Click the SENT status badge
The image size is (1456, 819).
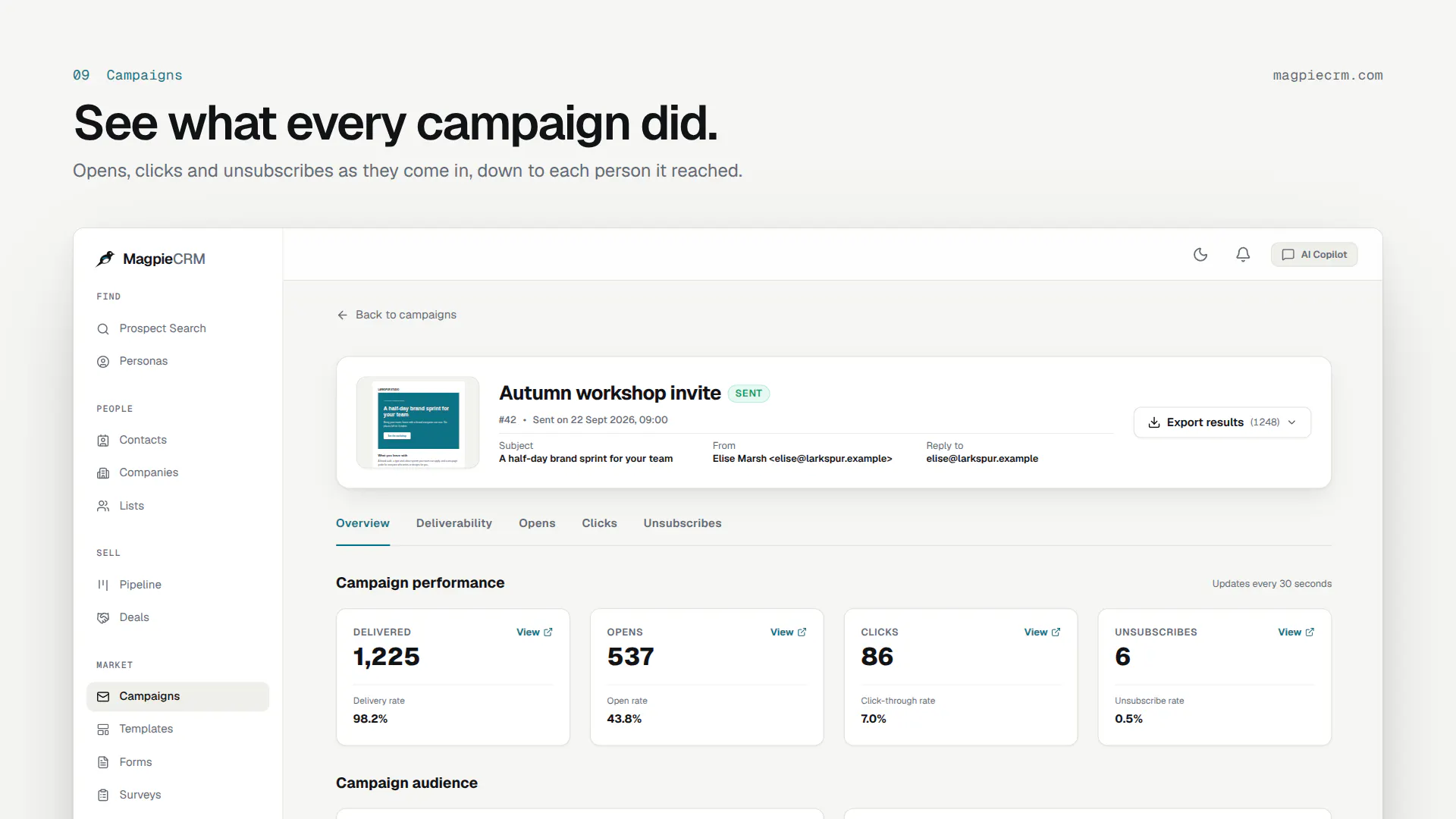point(748,394)
